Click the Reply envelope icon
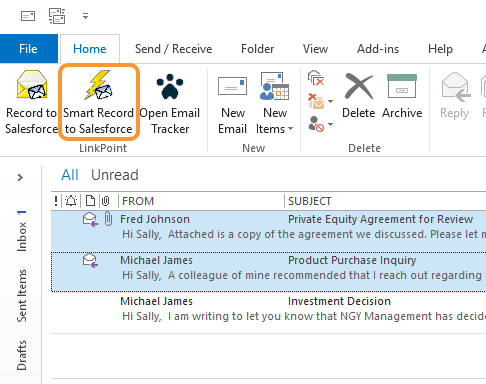 (x=455, y=87)
